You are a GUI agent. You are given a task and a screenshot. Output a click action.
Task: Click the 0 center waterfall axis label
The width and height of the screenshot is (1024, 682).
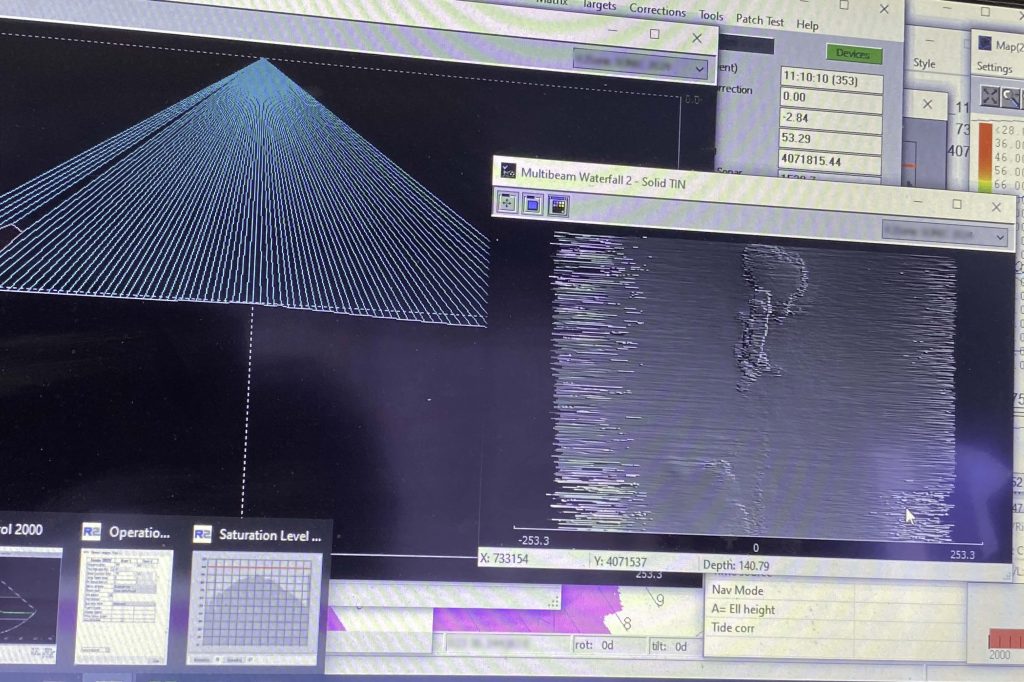pyautogui.click(x=756, y=548)
